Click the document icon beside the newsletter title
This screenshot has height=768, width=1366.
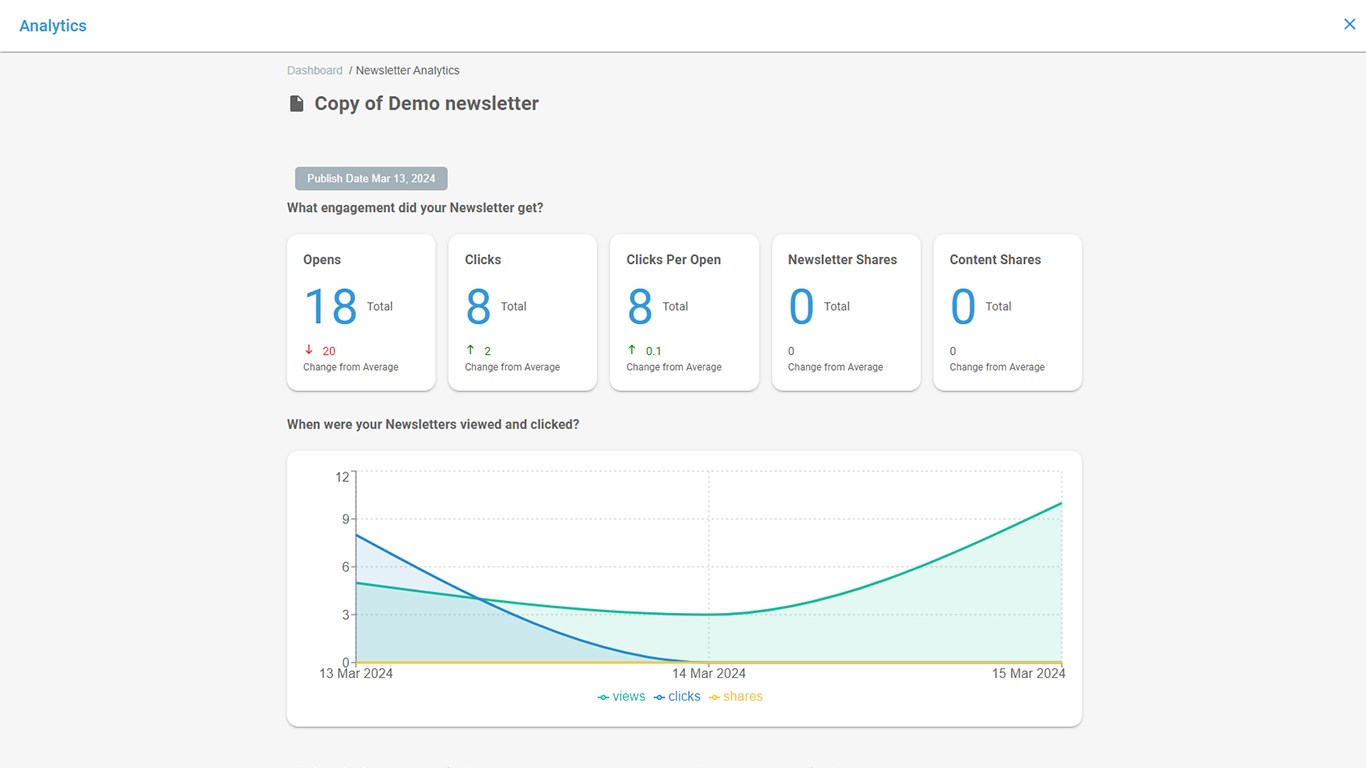(x=296, y=104)
